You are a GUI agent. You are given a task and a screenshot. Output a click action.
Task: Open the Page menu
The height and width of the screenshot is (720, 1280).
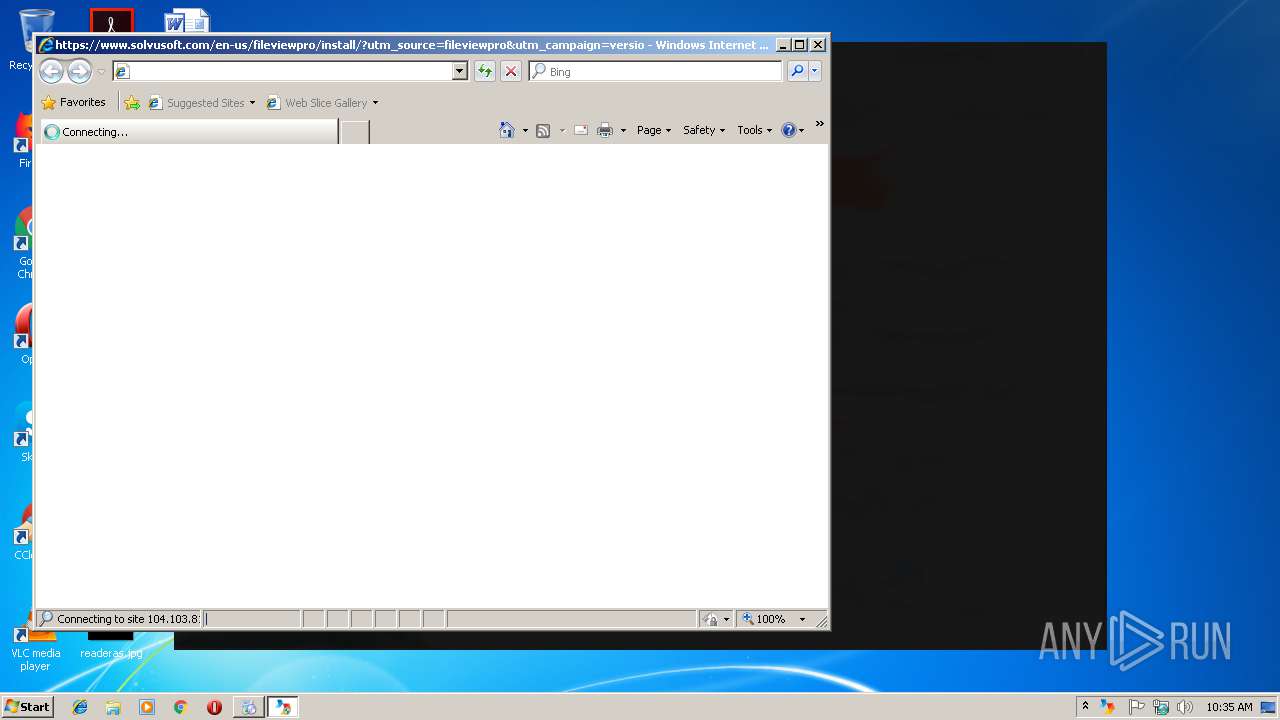654,130
